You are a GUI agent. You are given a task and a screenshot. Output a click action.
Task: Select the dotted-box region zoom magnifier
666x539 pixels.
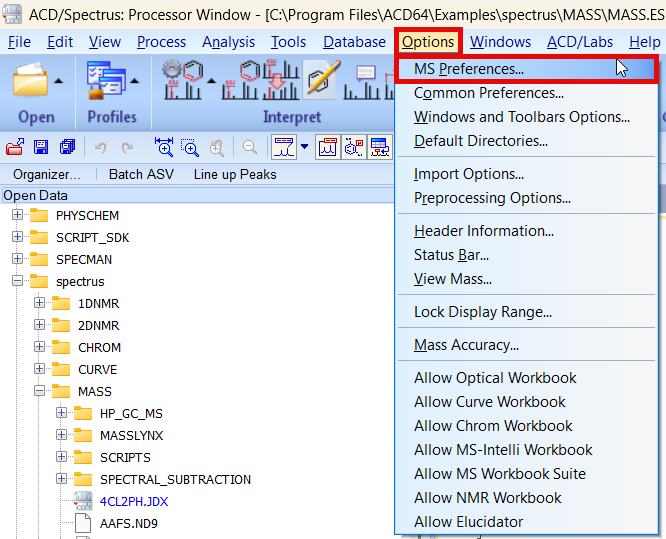pyautogui.click(x=190, y=147)
